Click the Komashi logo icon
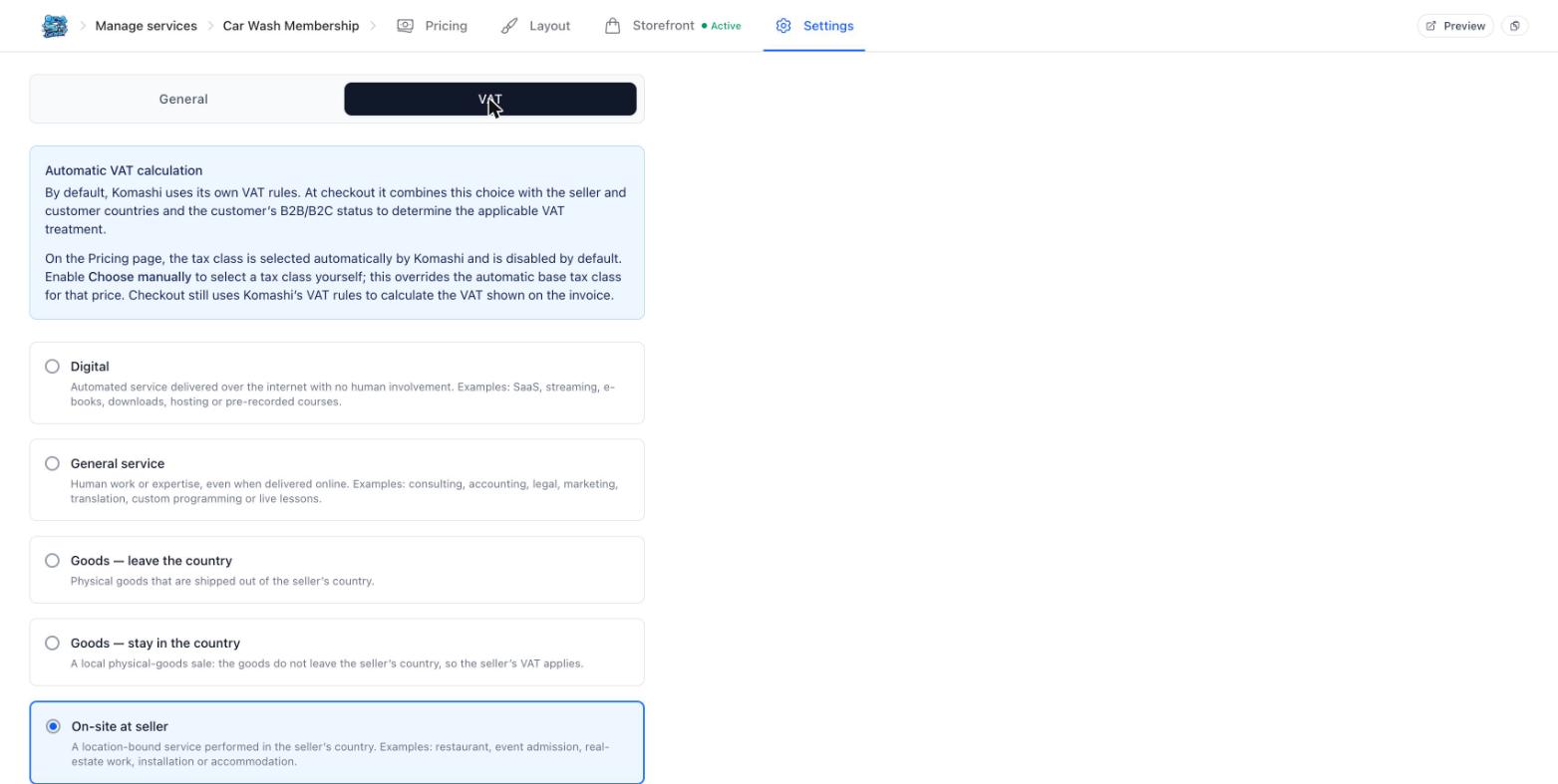1558x784 pixels. (x=55, y=26)
